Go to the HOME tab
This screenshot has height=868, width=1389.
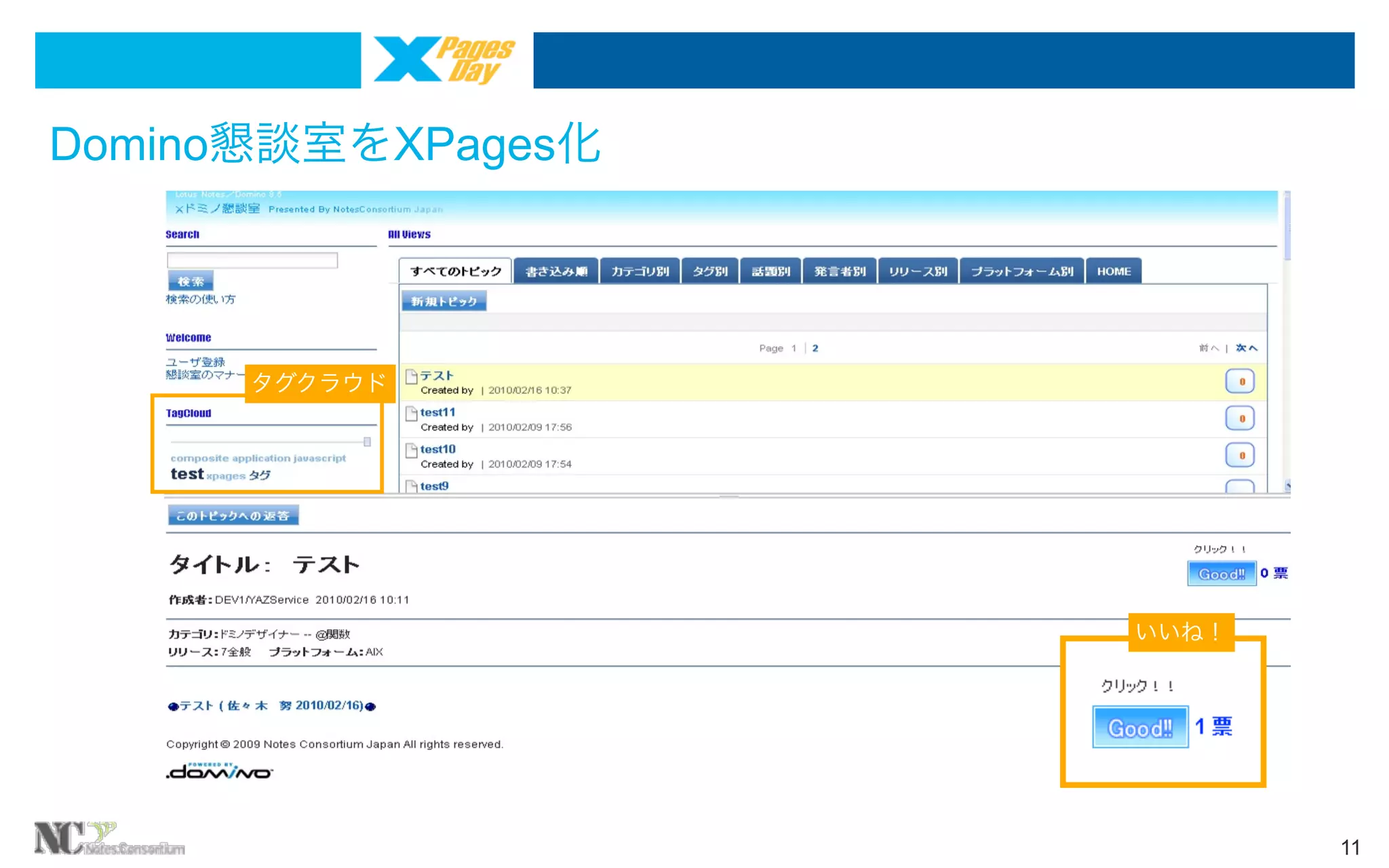click(1114, 271)
